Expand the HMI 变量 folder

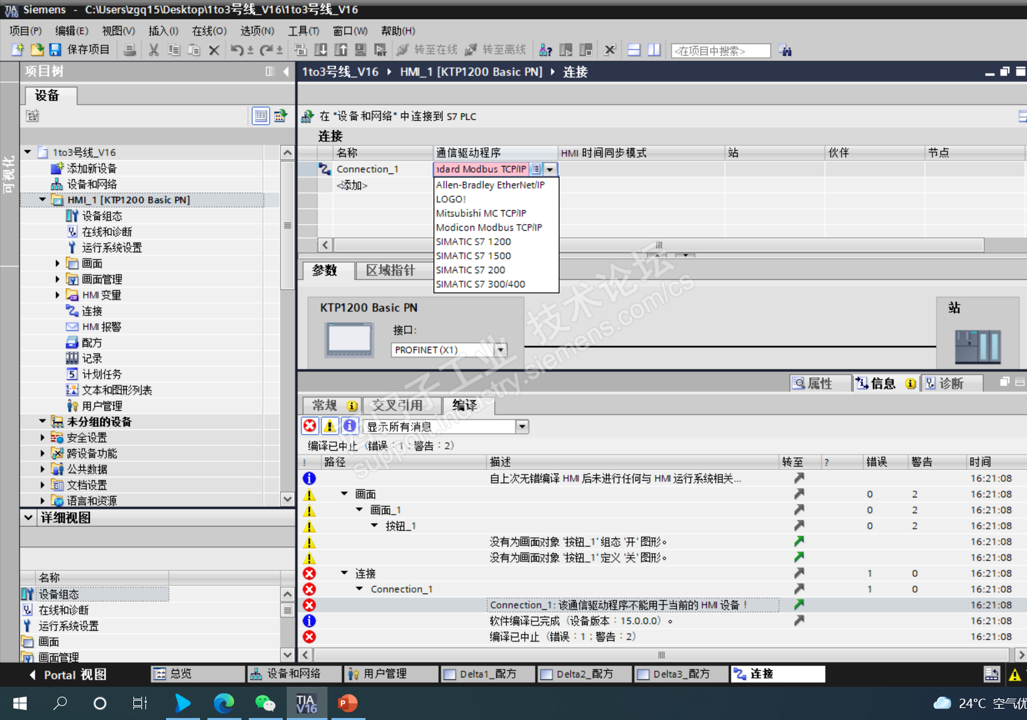coord(58,295)
